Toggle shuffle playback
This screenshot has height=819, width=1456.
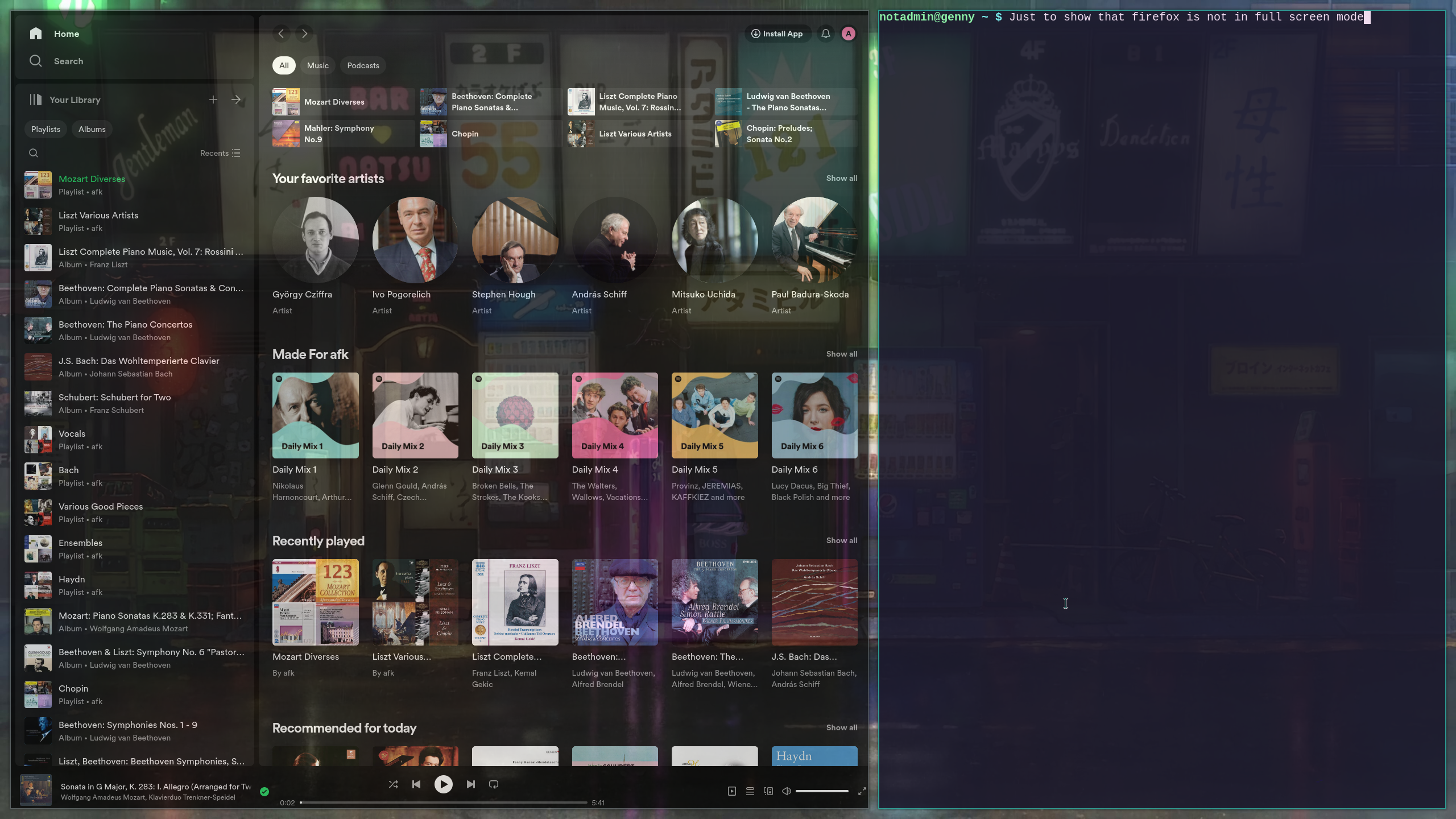pos(393,784)
